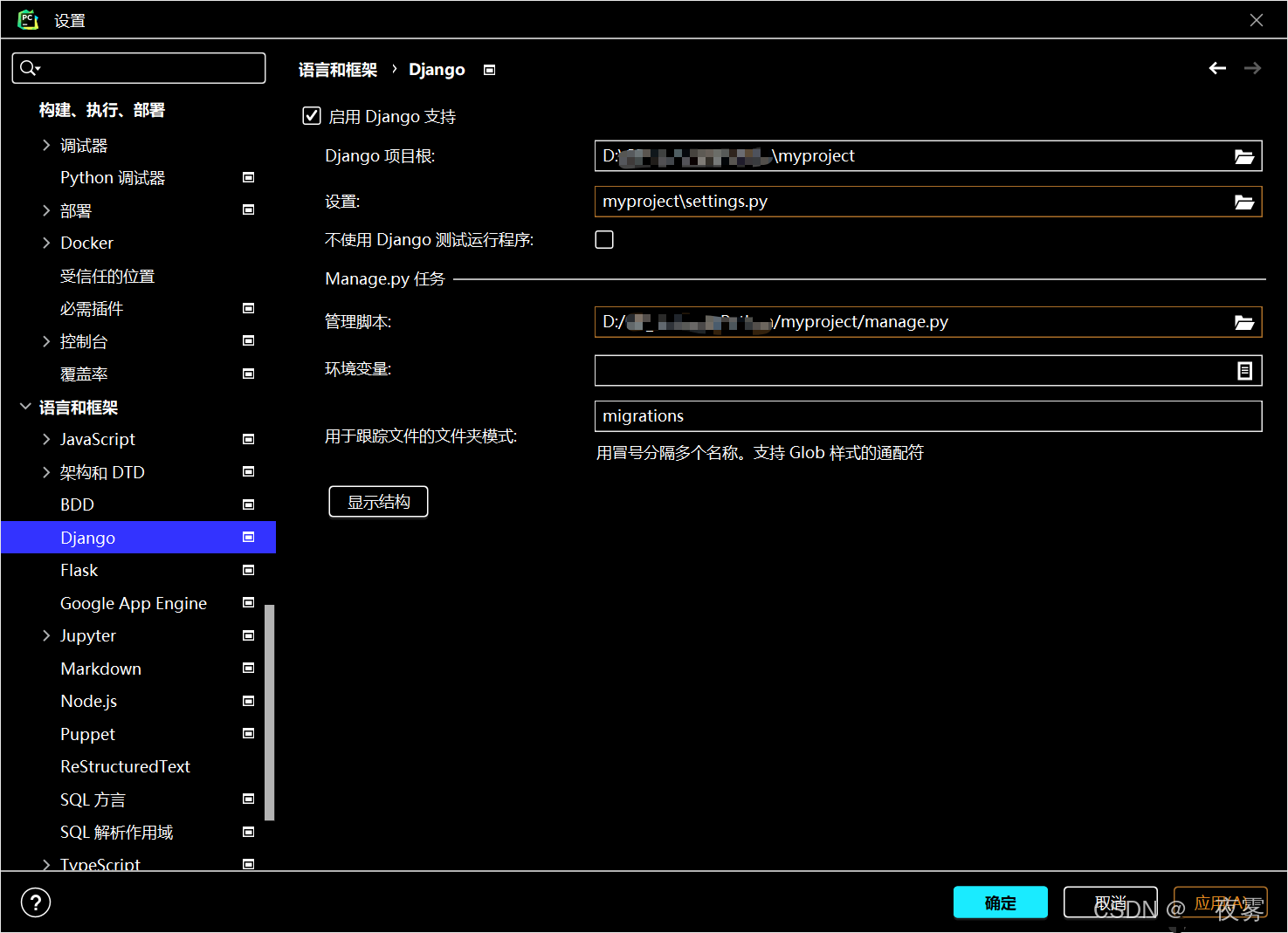This screenshot has height=933, width=1288.
Task: Click project icon next to Google App Engine
Action: (248, 602)
